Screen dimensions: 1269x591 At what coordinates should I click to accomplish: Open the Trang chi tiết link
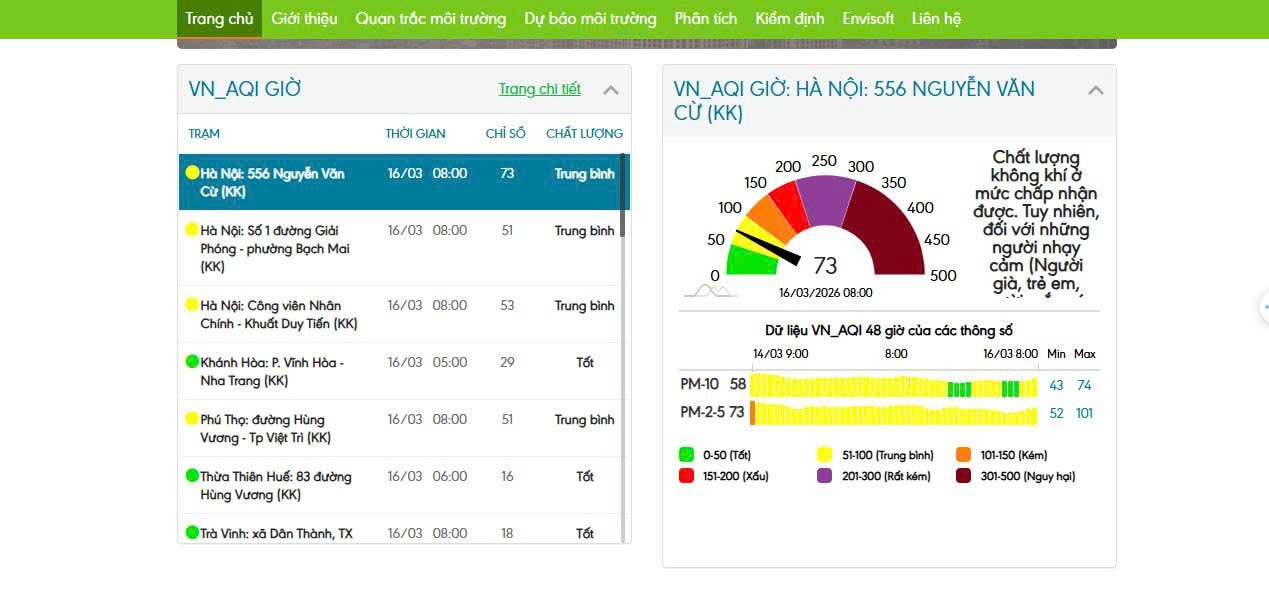[539, 89]
